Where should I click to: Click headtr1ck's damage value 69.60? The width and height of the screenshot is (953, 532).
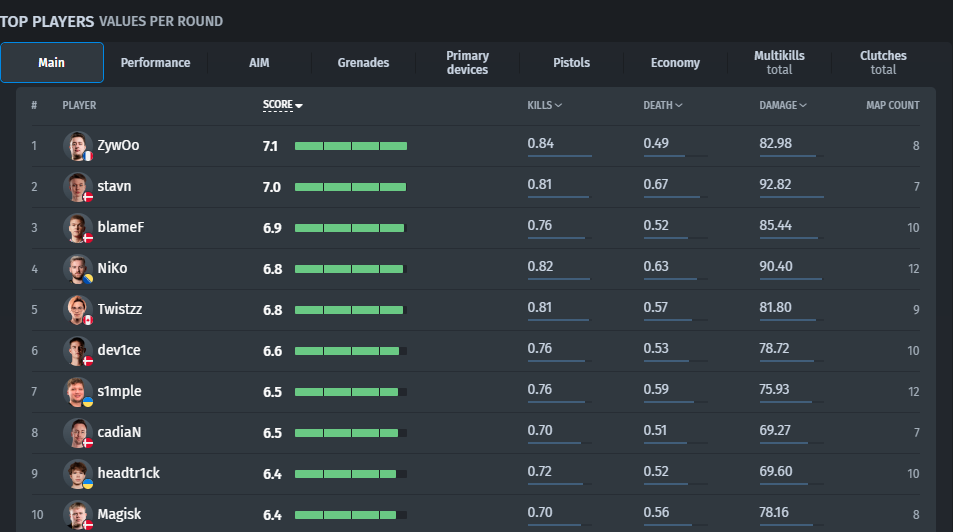click(776, 471)
